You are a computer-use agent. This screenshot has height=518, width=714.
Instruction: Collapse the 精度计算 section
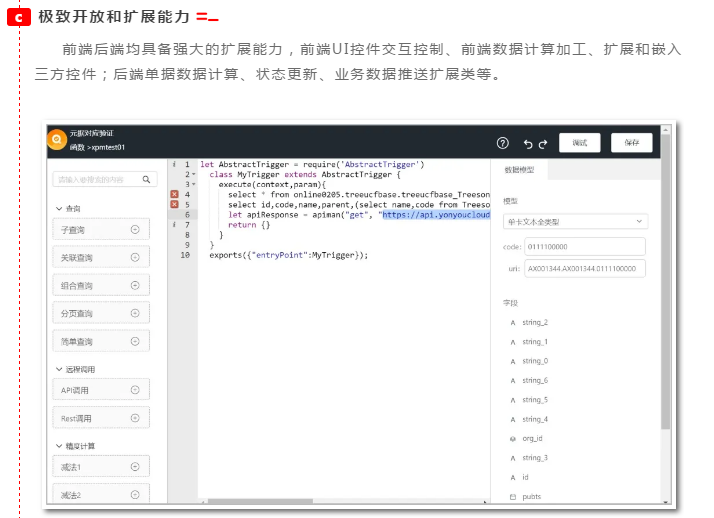click(x=59, y=446)
